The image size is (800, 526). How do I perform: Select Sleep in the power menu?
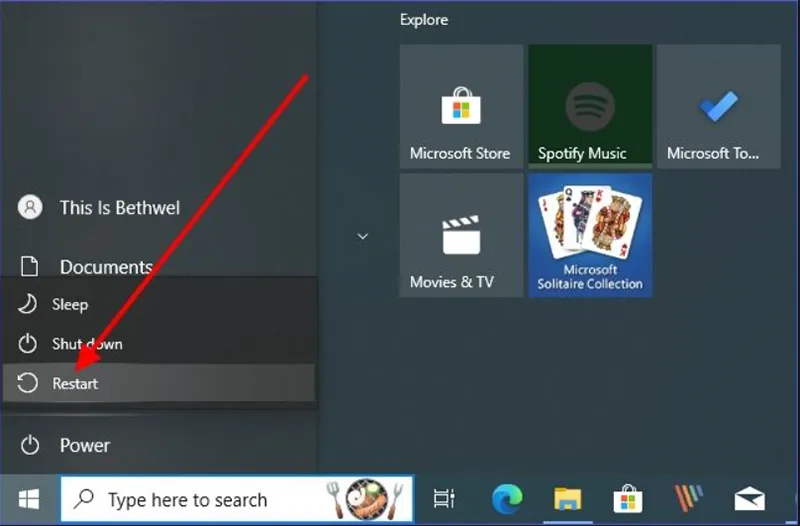[x=159, y=304]
